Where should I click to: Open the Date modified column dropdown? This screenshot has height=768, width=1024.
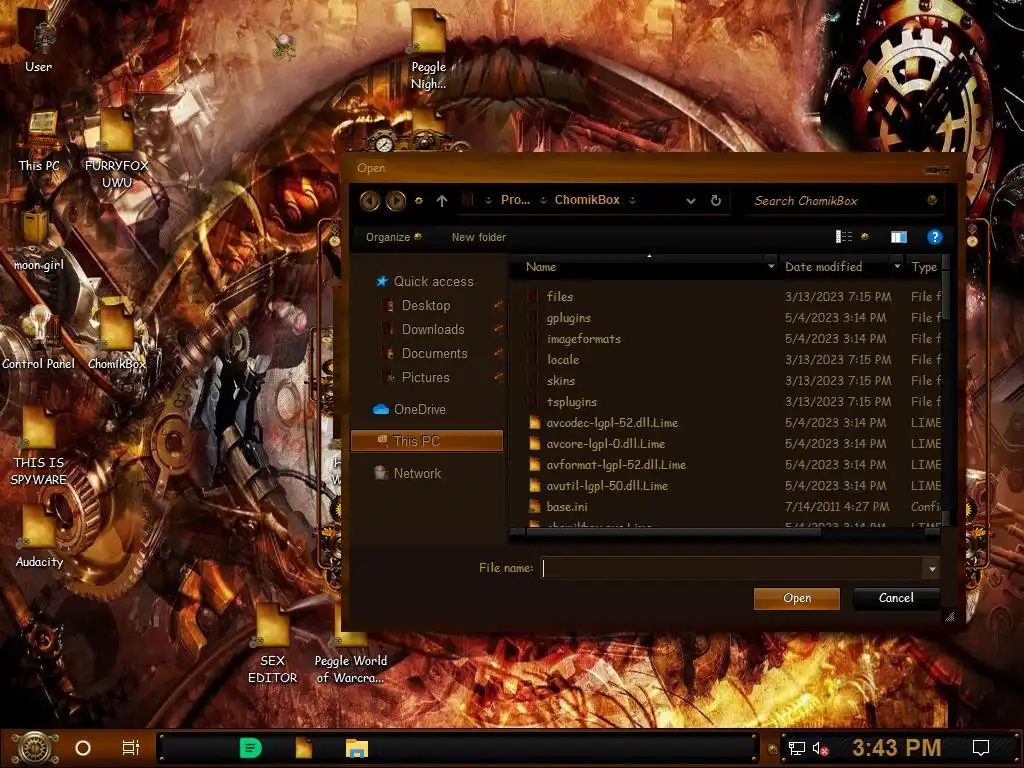tap(897, 266)
